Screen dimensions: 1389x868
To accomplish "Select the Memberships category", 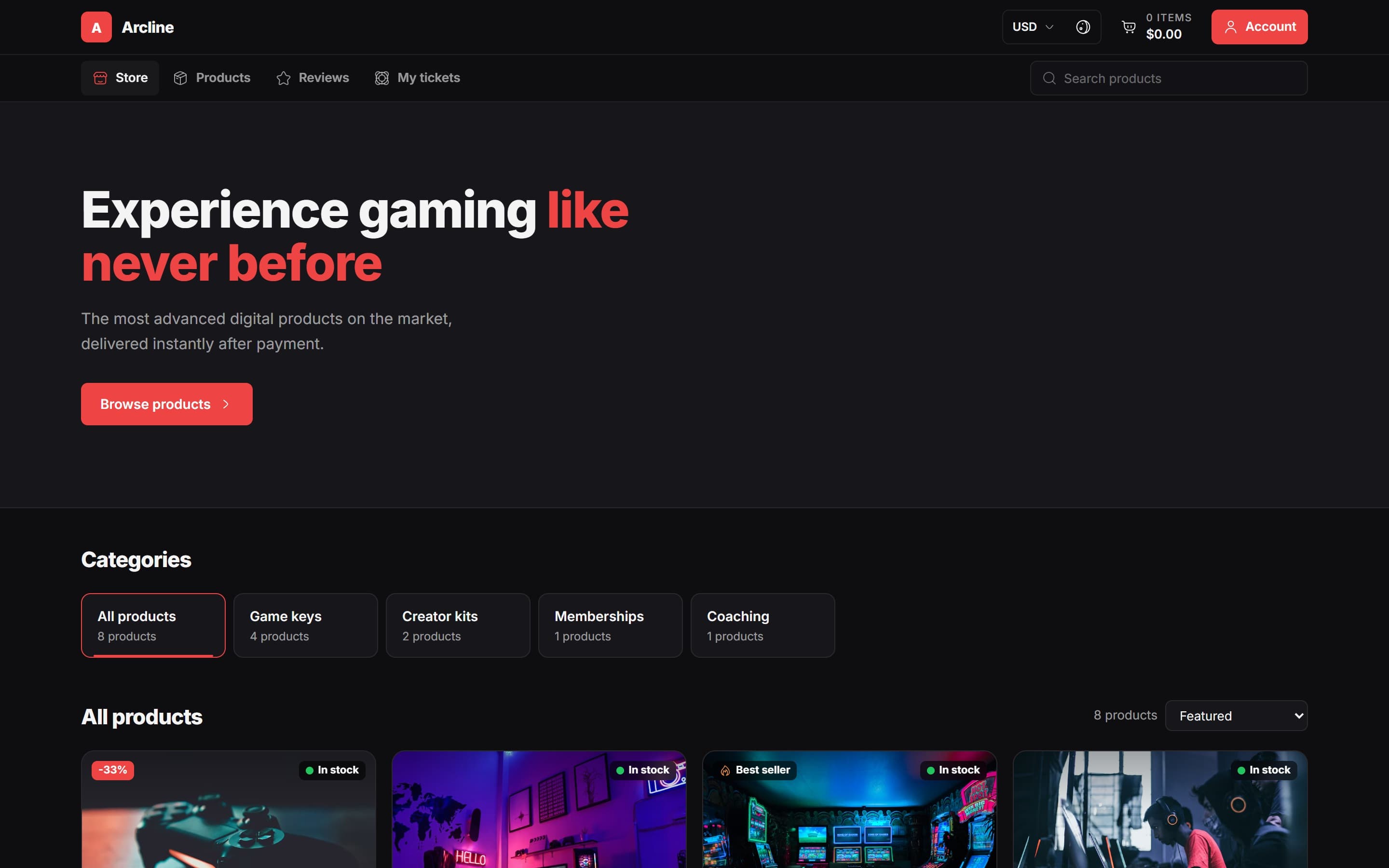I will 610,625.
